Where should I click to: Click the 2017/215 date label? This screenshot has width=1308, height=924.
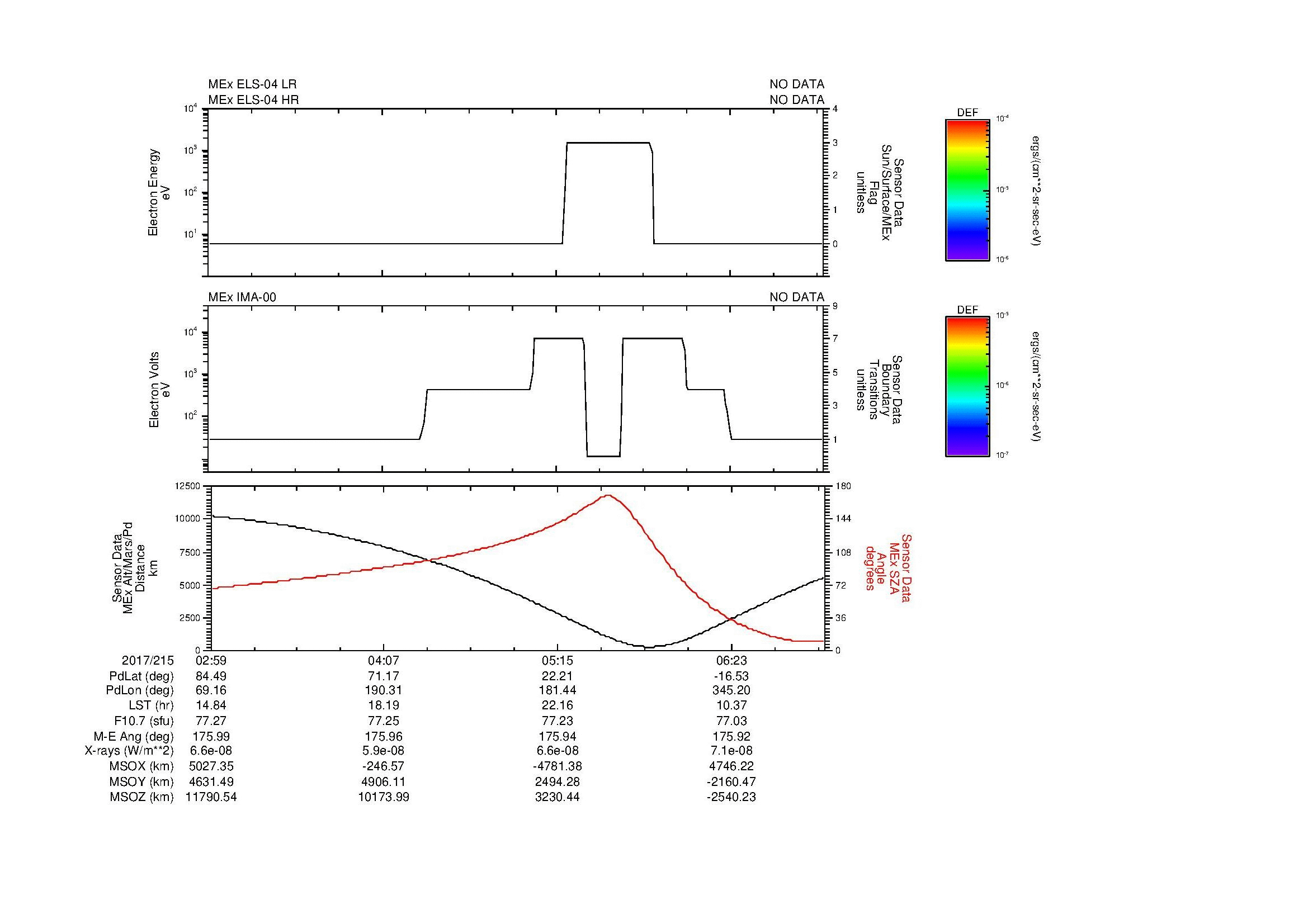148,661
